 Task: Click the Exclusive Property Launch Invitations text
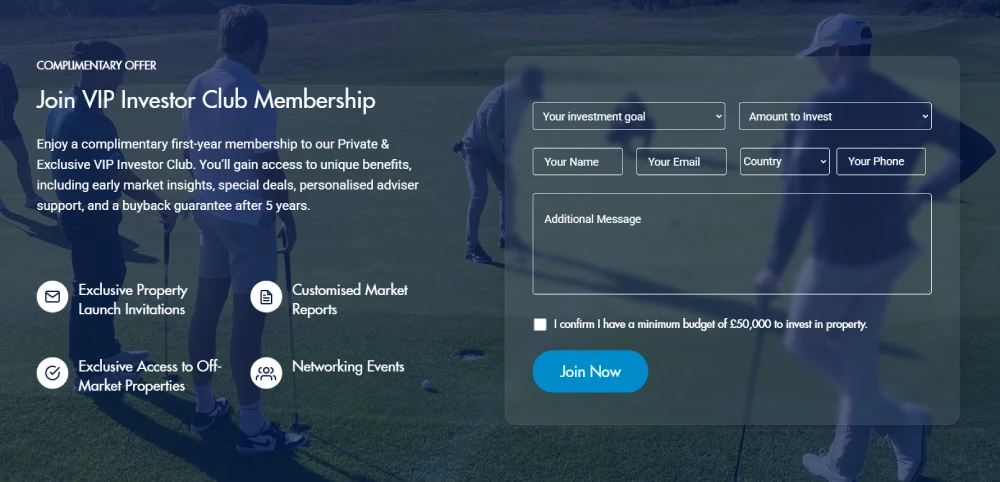(133, 300)
